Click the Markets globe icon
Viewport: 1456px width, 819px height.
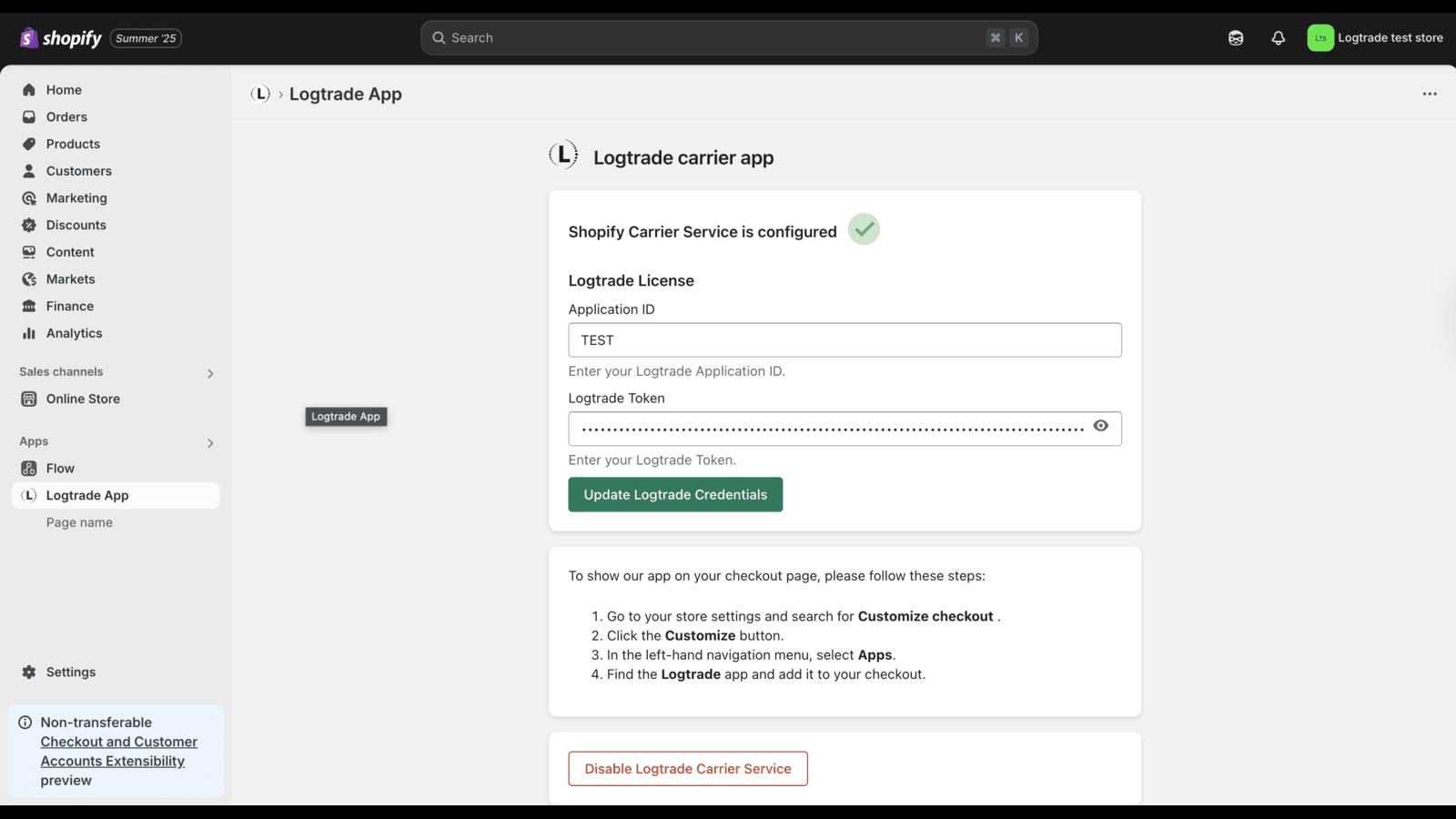(x=29, y=279)
